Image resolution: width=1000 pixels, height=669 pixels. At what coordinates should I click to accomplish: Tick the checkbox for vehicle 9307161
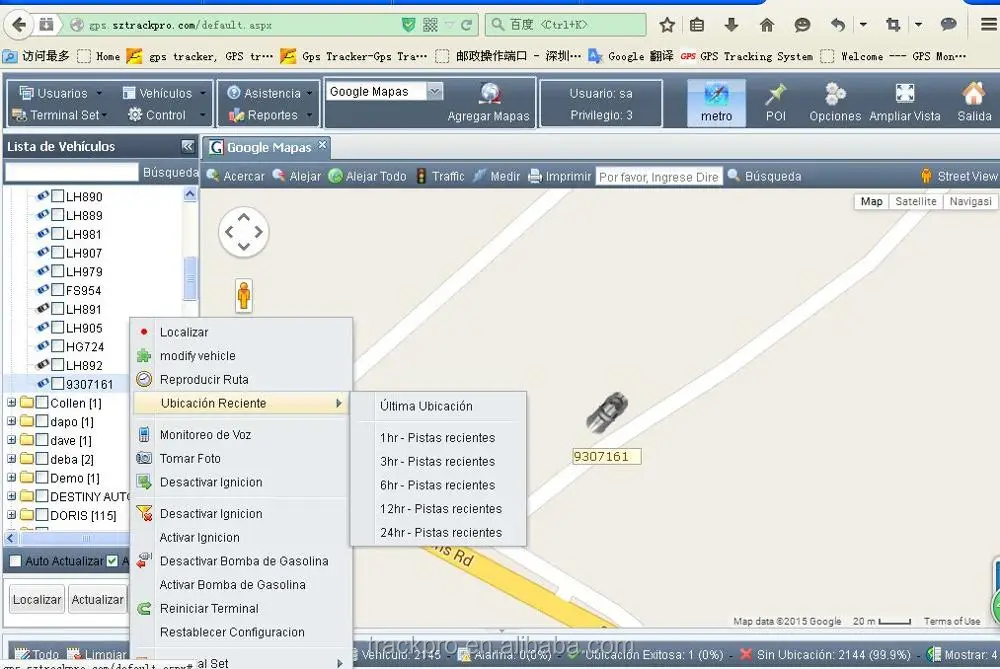pyautogui.click(x=58, y=384)
